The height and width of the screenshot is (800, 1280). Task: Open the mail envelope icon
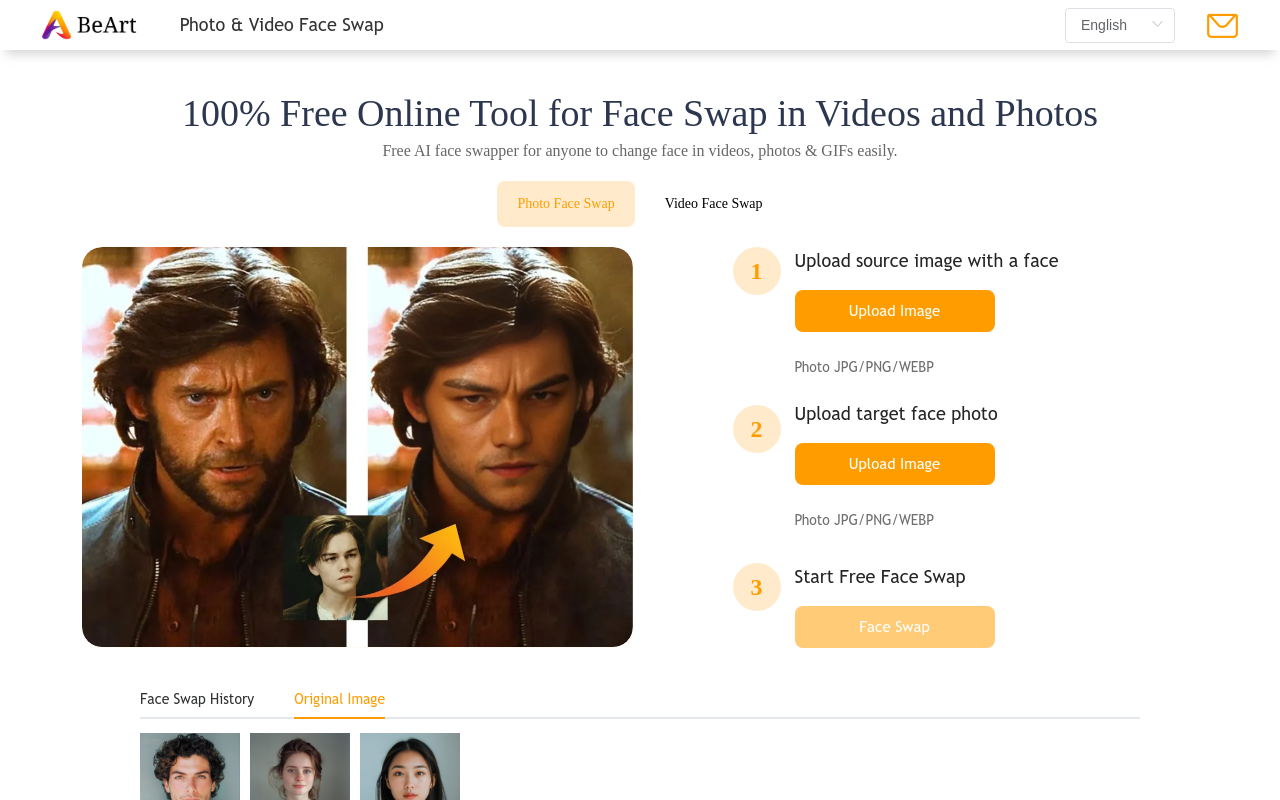(x=1222, y=26)
